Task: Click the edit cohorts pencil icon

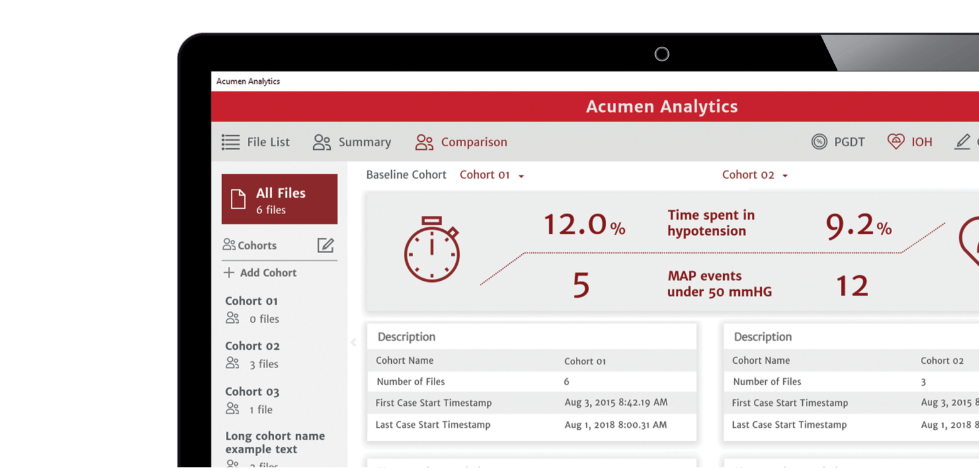Action: coord(325,245)
